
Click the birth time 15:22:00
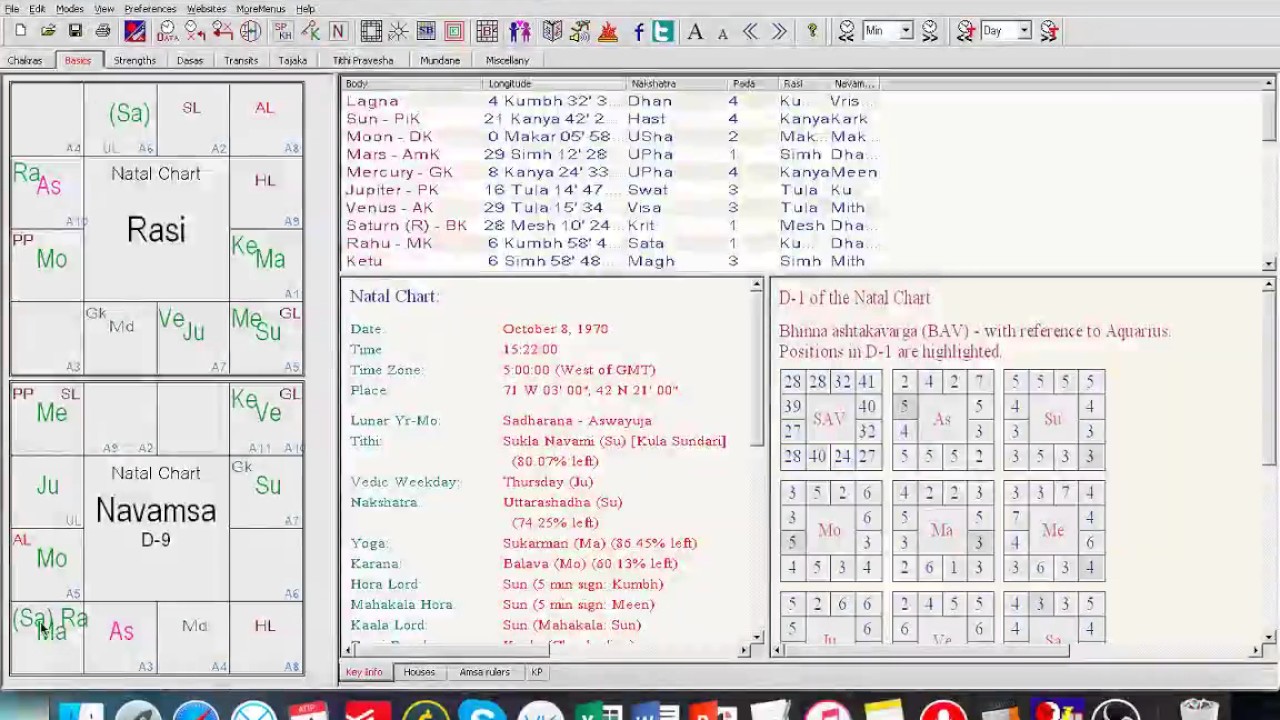click(530, 350)
